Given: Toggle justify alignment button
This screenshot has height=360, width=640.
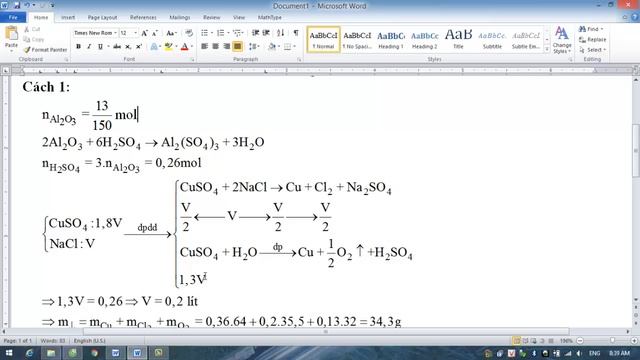Looking at the screenshot, I should pos(238,47).
